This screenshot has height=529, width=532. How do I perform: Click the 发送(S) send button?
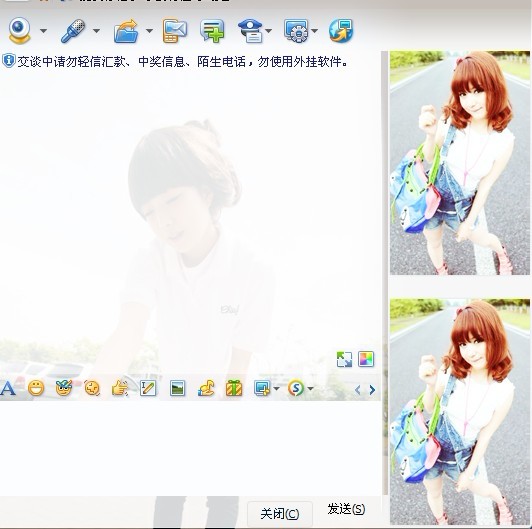(x=346, y=509)
